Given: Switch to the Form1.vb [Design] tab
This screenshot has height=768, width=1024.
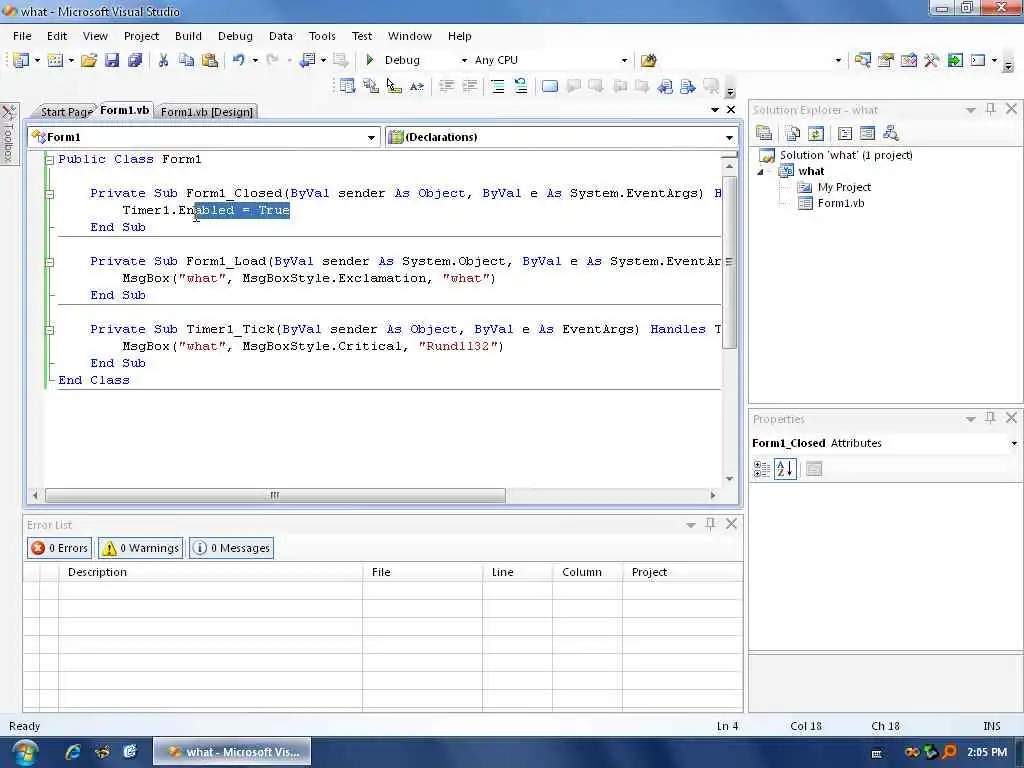Looking at the screenshot, I should pyautogui.click(x=206, y=112).
